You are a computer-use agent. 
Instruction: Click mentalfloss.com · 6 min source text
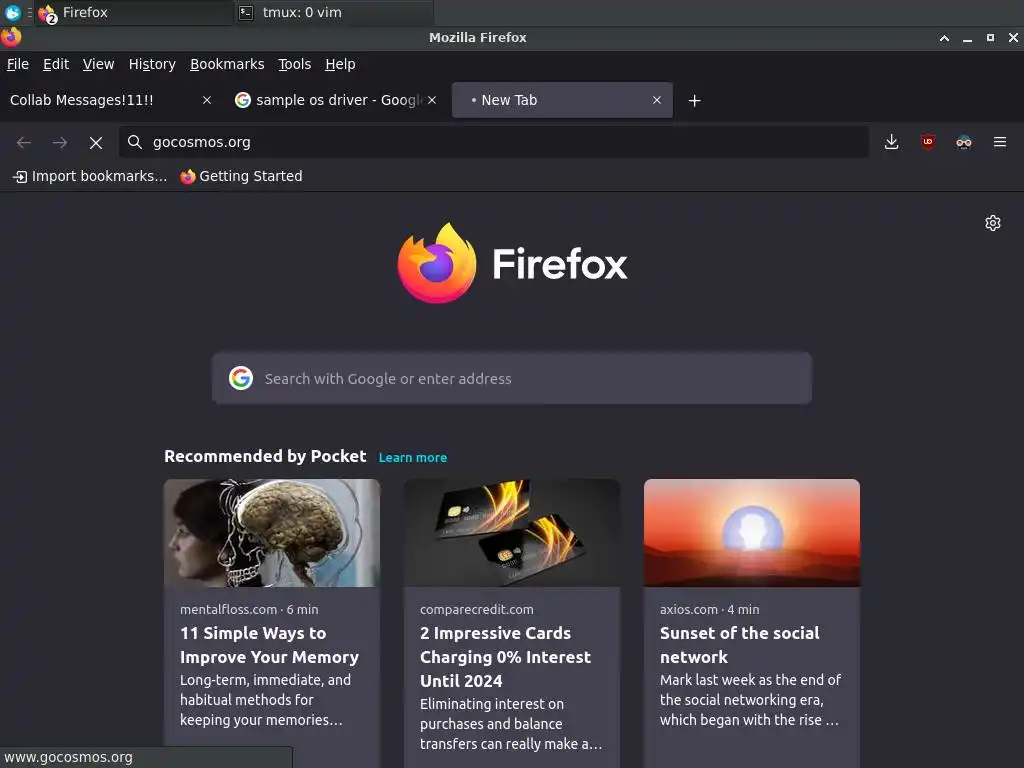249,609
